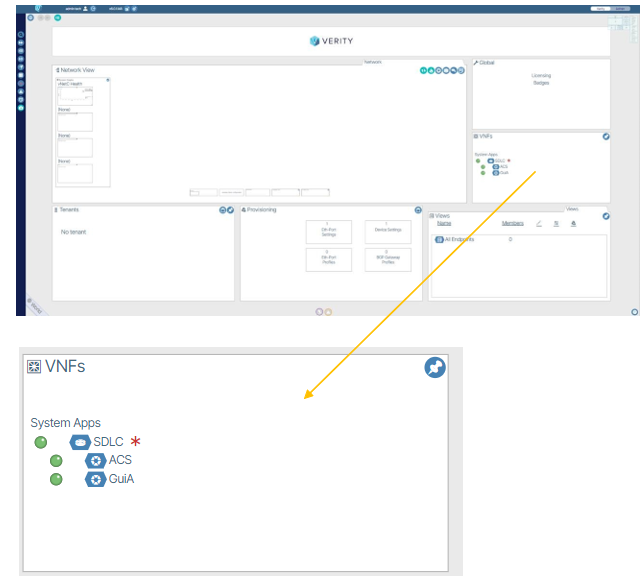This screenshot has height=581, width=643.
Task: Click the red asterisk next to SDLC
Action: pos(134,442)
